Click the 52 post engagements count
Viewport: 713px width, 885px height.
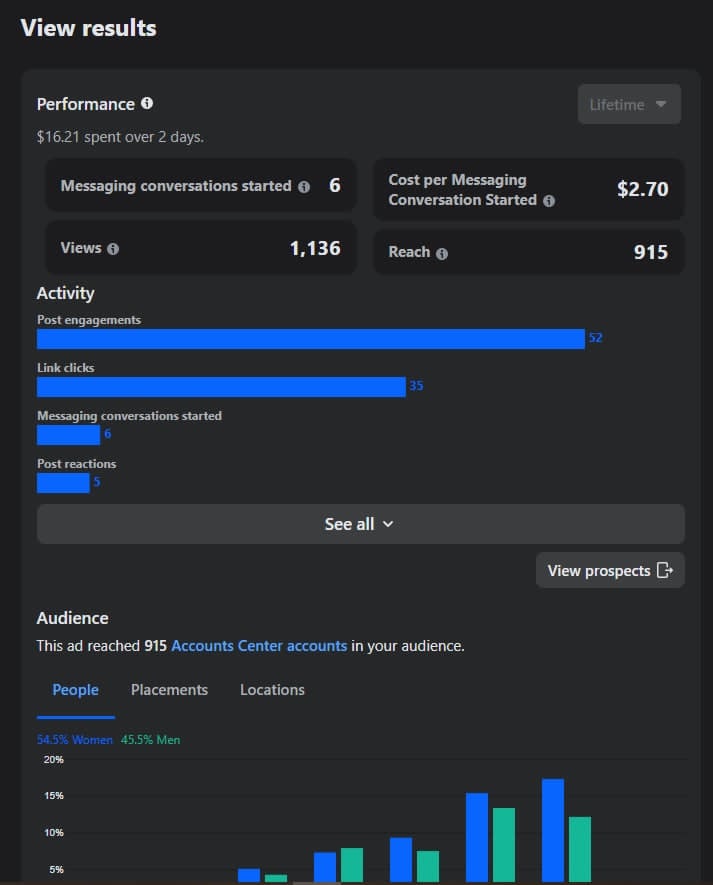596,338
